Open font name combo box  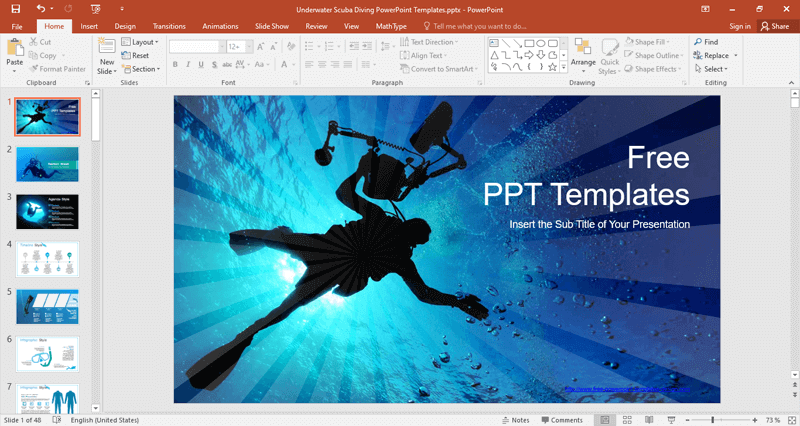197,46
